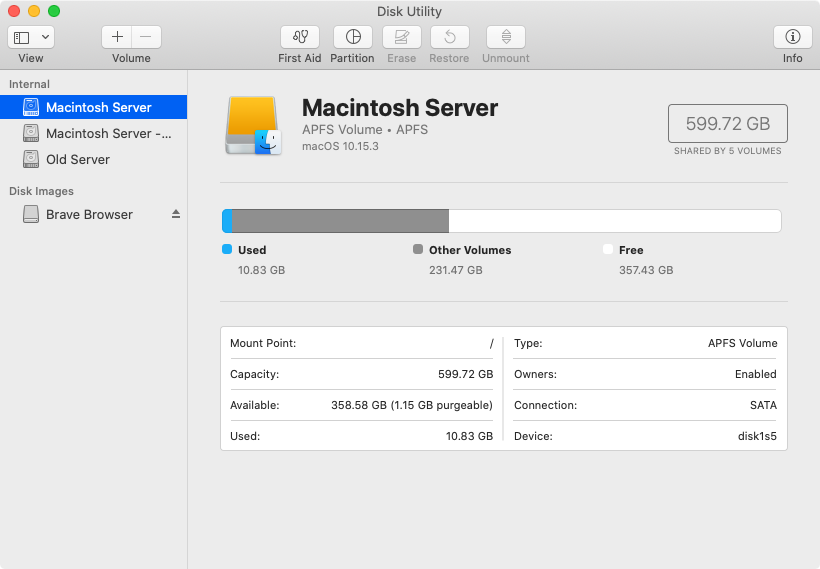Click the Unmount label text
Viewport: 820px width, 569px height.
pos(506,58)
